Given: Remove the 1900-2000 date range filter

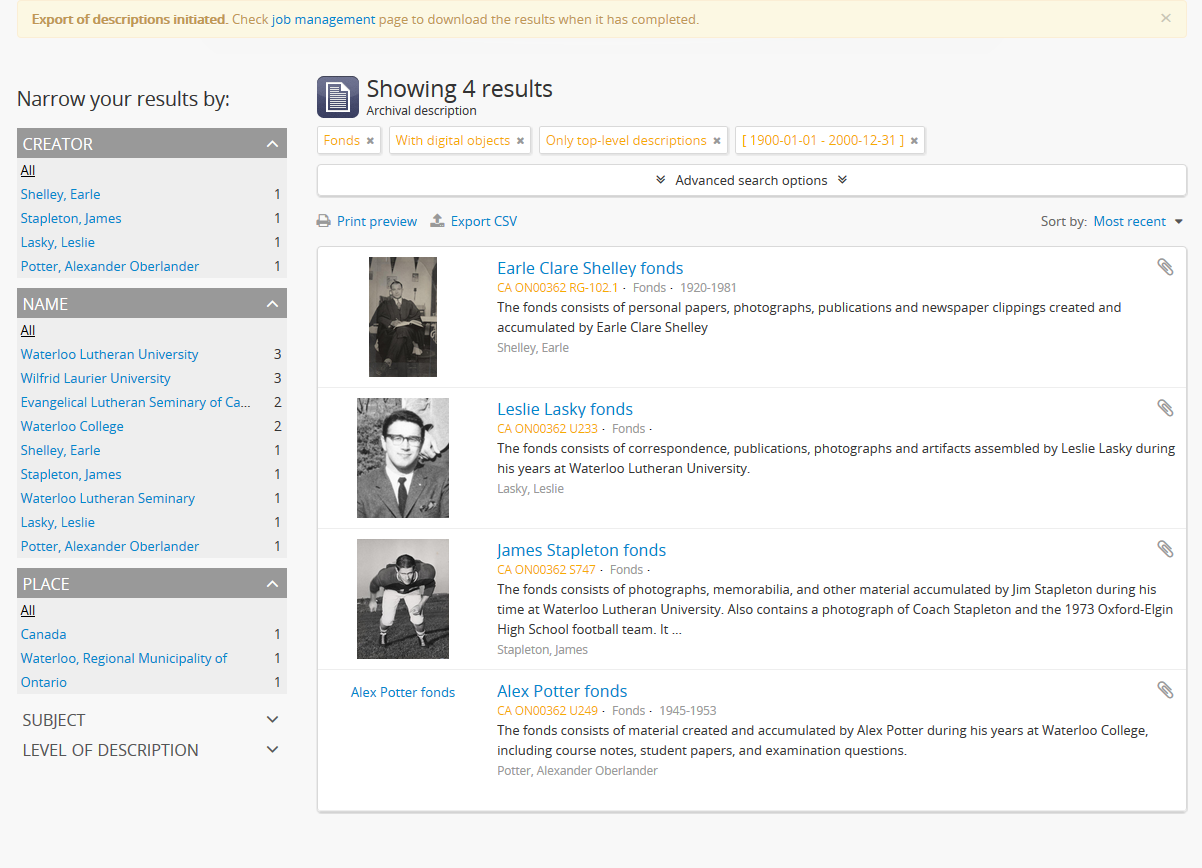Looking at the screenshot, I should tap(914, 141).
